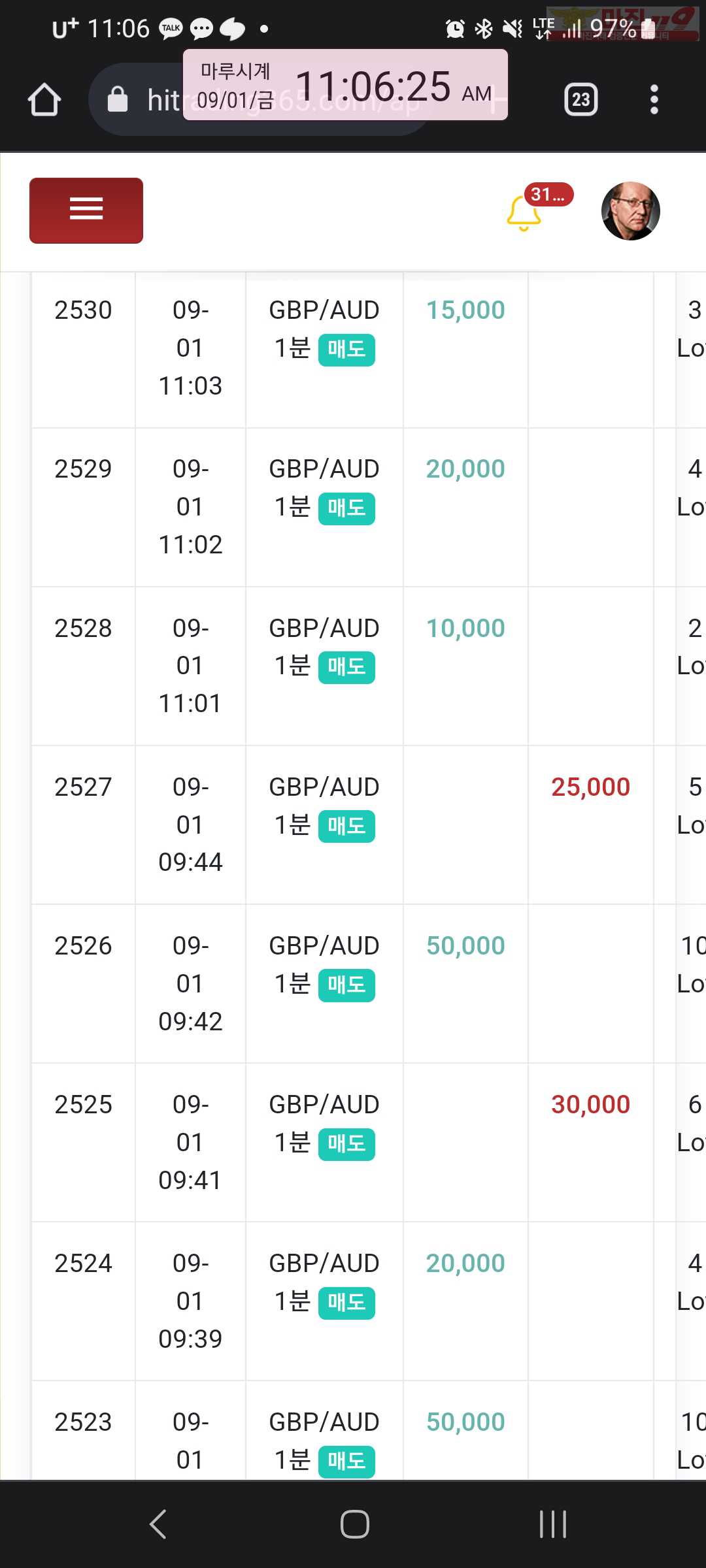Open the Android recent apps button
The image size is (706, 1568).
553,1524
